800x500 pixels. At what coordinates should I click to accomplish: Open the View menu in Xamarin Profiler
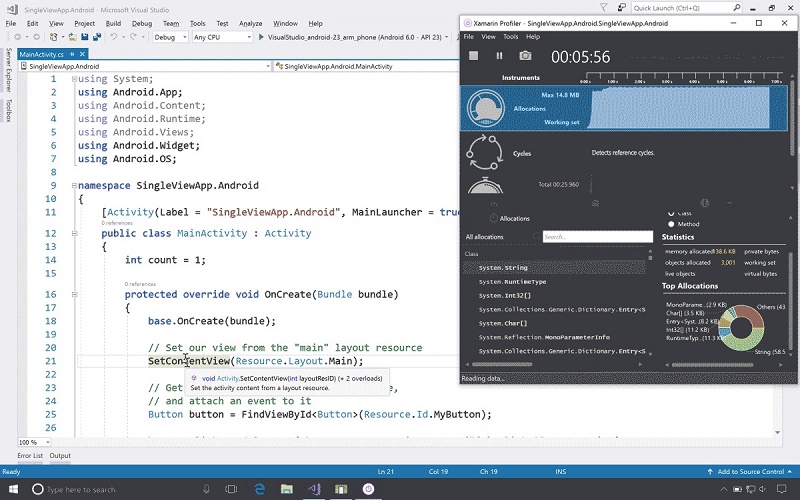pyautogui.click(x=488, y=37)
